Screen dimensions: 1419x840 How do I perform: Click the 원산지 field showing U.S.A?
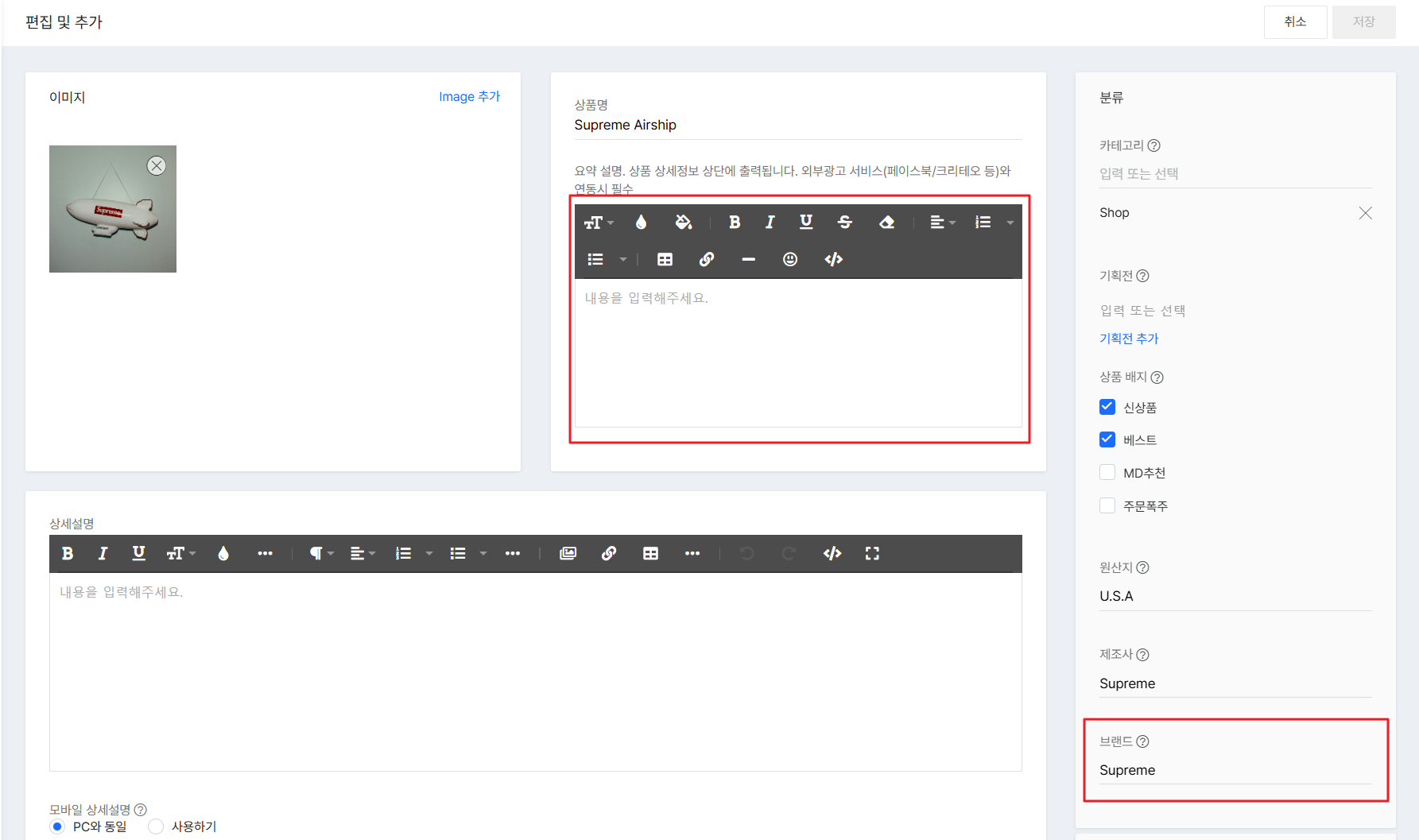1235,597
